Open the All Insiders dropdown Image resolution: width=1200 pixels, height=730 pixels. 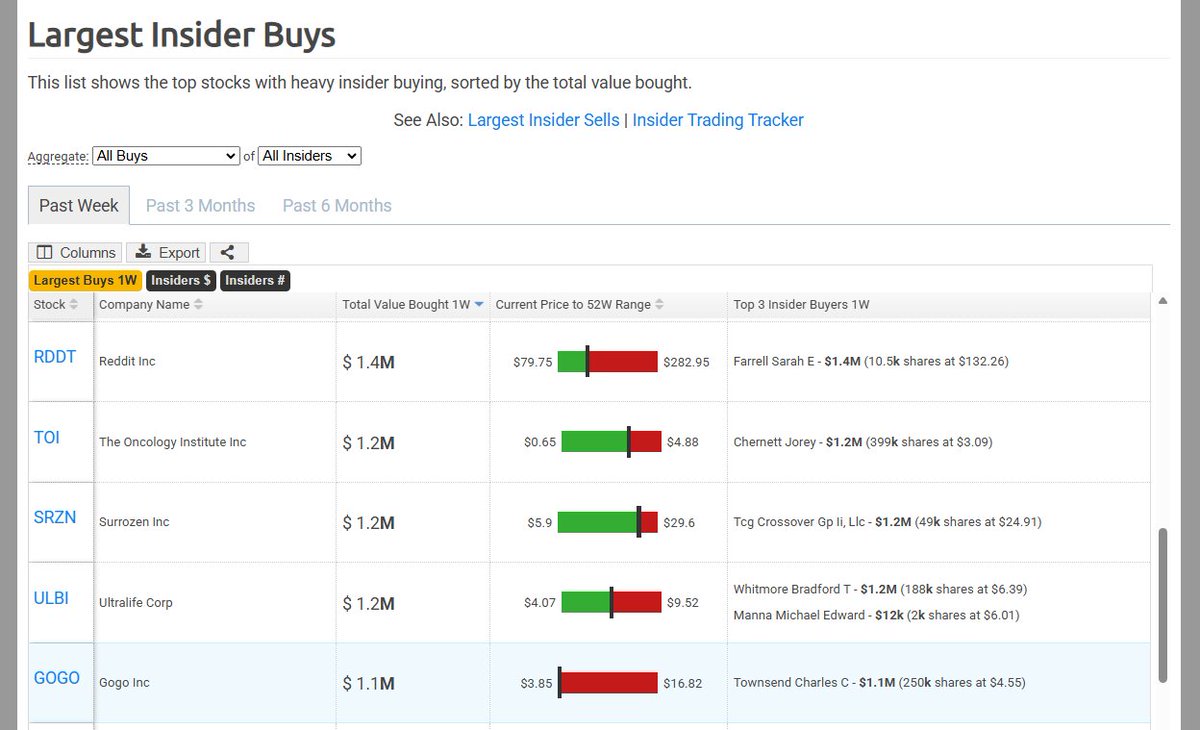(310, 156)
